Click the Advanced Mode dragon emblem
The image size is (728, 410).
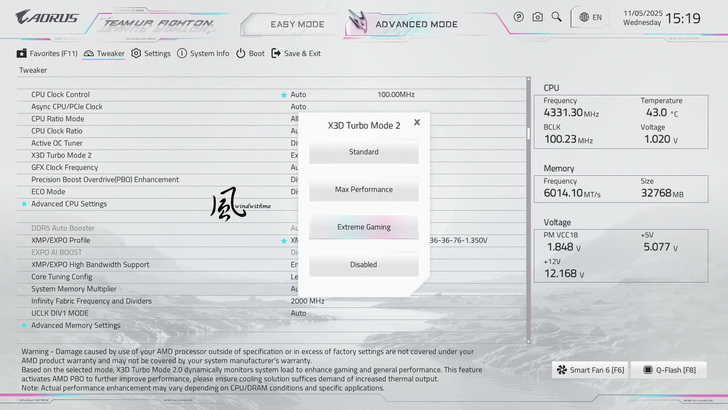[x=358, y=22]
